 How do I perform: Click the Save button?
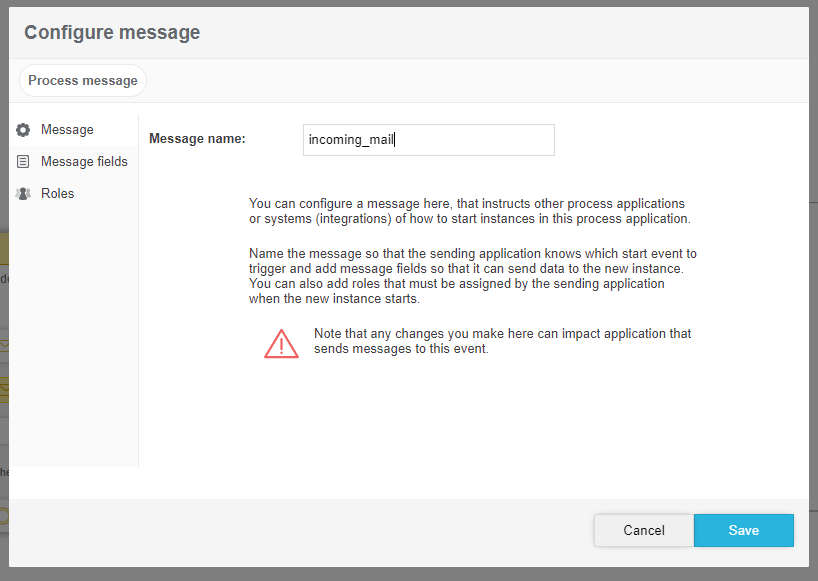743,530
